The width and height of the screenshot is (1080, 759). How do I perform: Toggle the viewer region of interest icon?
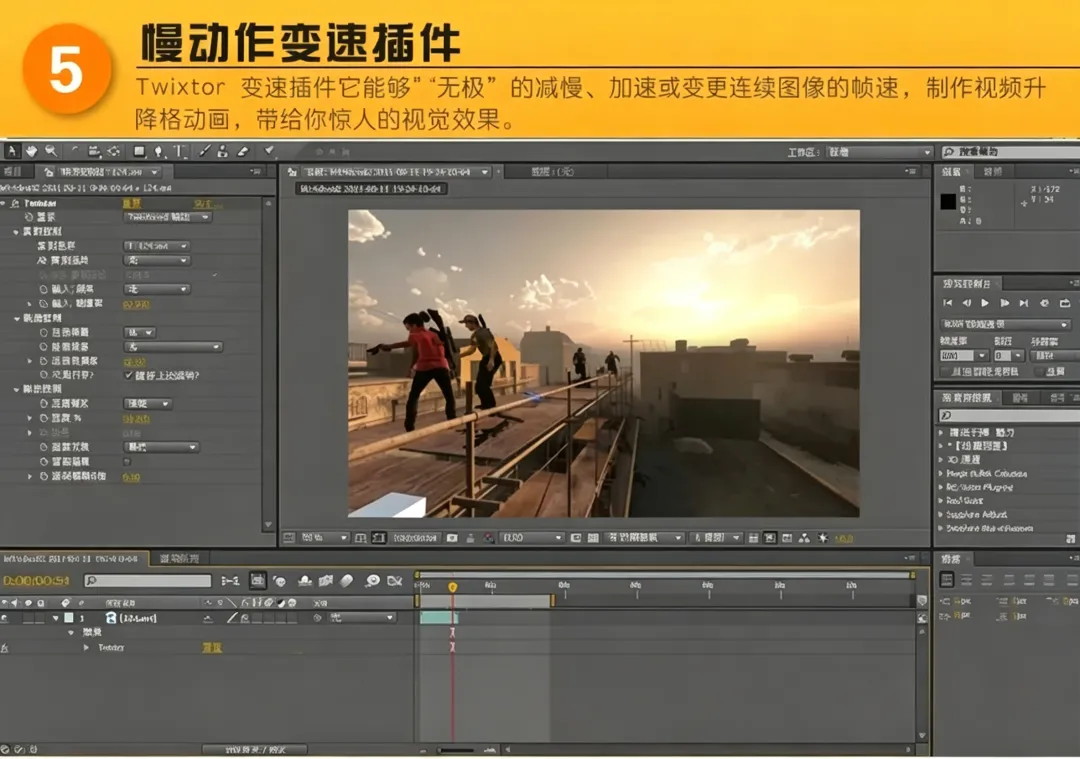(576, 538)
